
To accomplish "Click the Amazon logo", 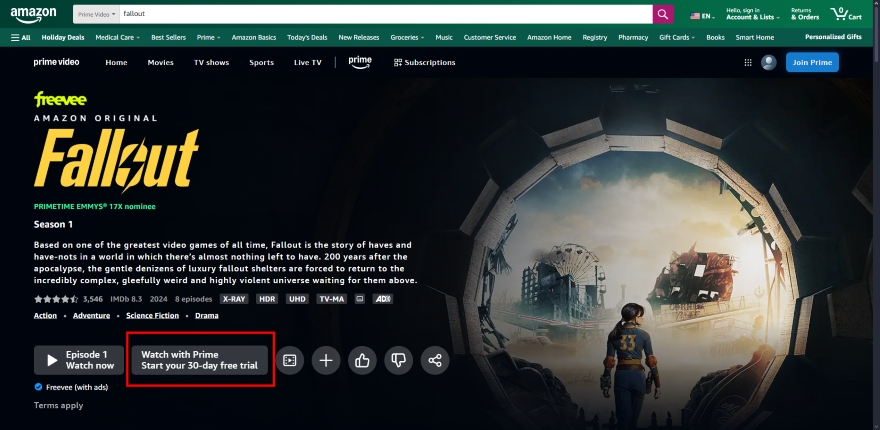I will pyautogui.click(x=33, y=15).
